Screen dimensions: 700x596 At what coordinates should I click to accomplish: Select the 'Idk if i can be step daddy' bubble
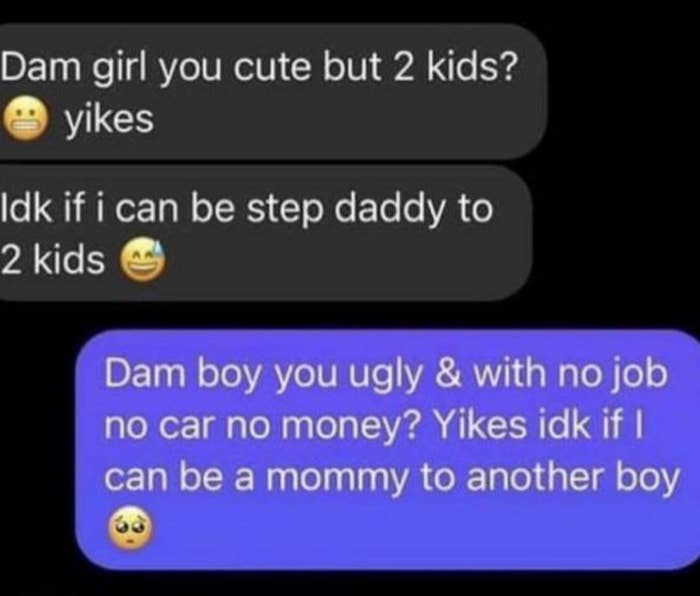tap(266, 233)
